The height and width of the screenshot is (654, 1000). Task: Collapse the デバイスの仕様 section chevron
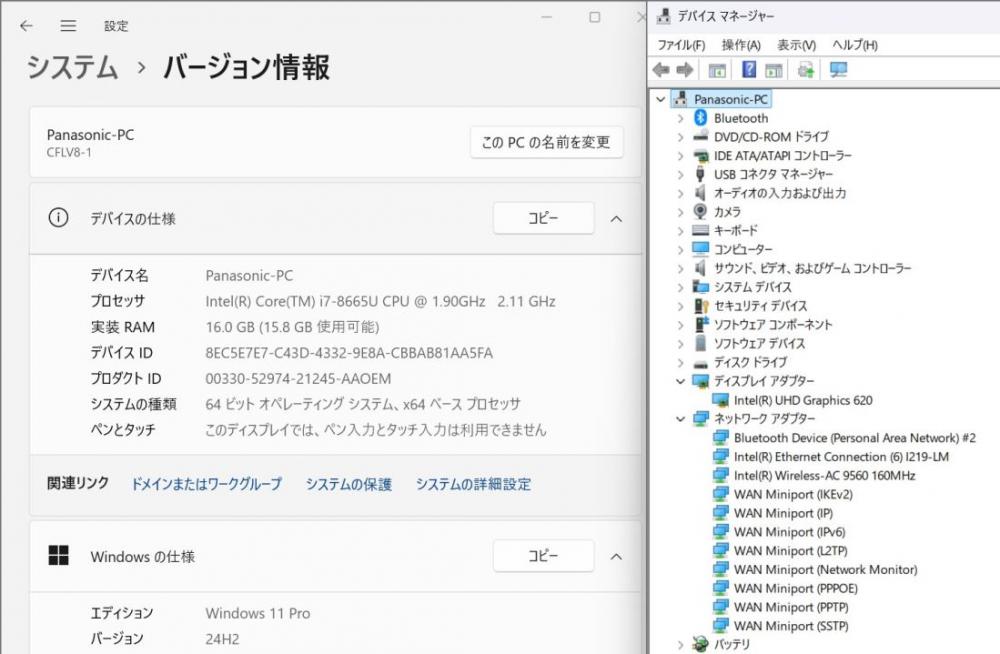click(615, 219)
